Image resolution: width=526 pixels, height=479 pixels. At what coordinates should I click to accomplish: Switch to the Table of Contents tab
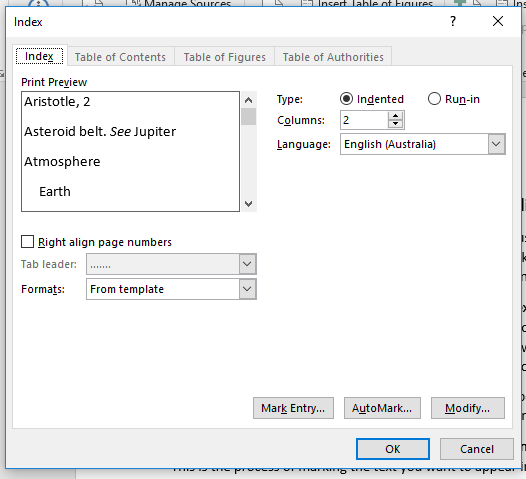coord(120,57)
